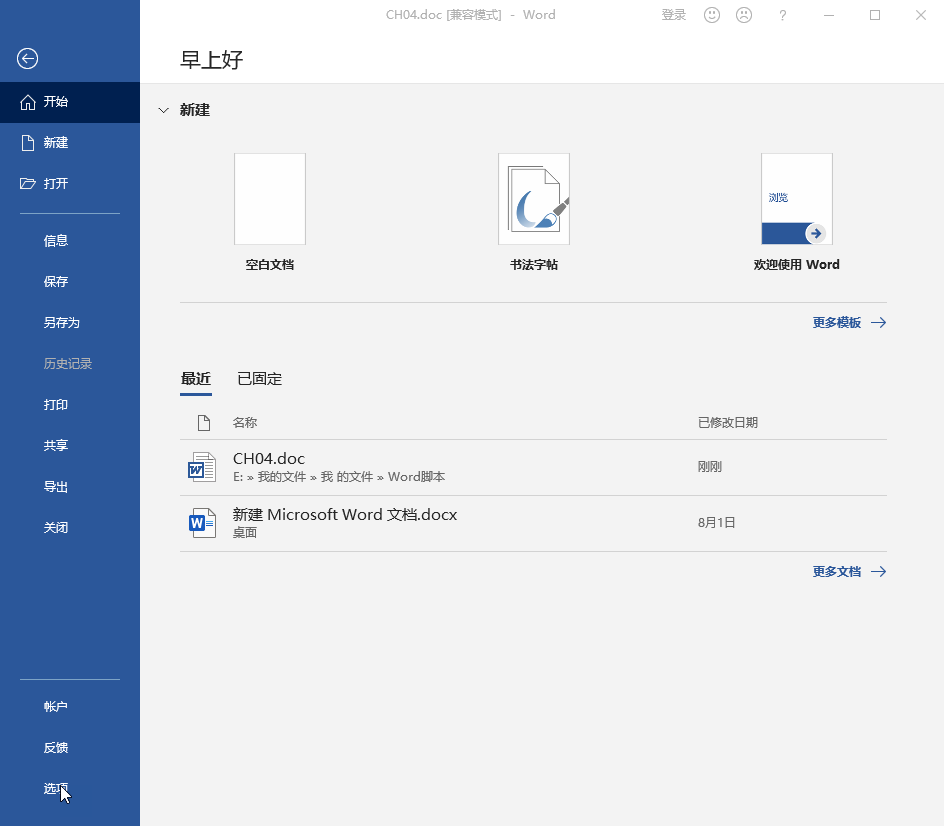
Task: Follow the 更多文档 link
Action: (849, 572)
